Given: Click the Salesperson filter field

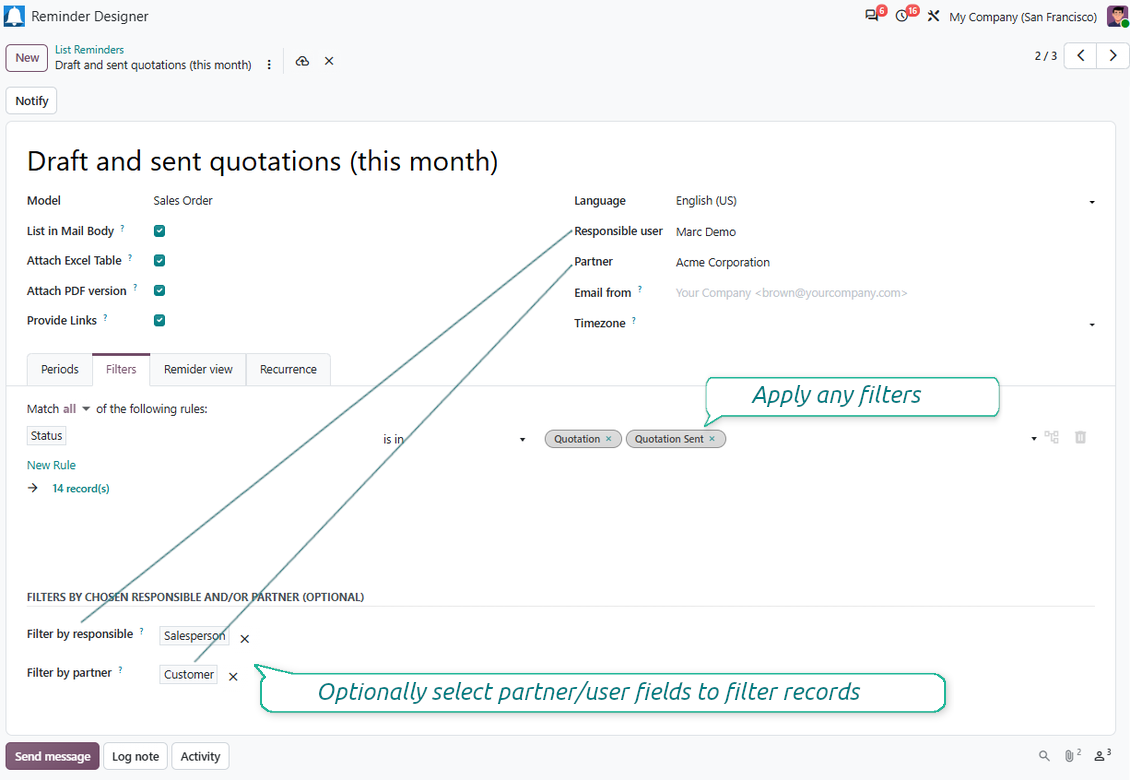Looking at the screenshot, I should [x=194, y=636].
